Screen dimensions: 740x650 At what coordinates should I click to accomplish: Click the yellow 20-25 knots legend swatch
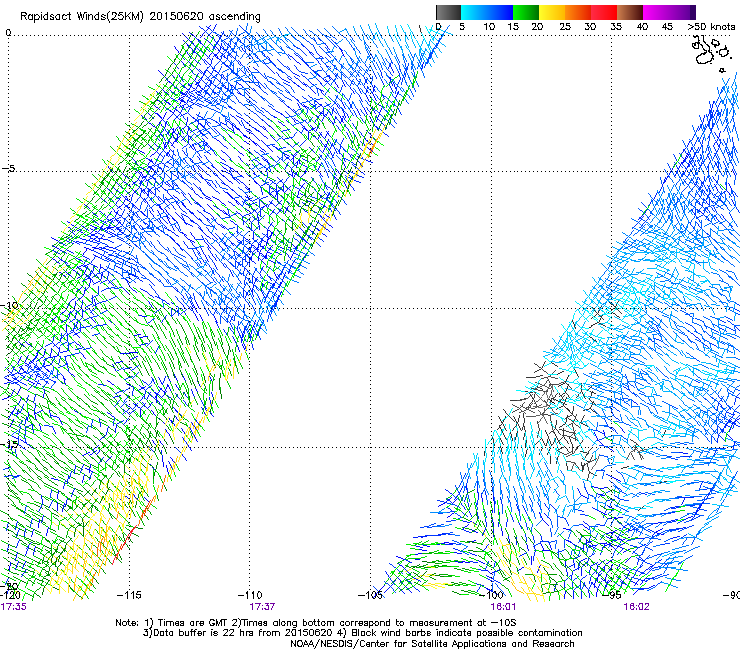tap(552, 12)
